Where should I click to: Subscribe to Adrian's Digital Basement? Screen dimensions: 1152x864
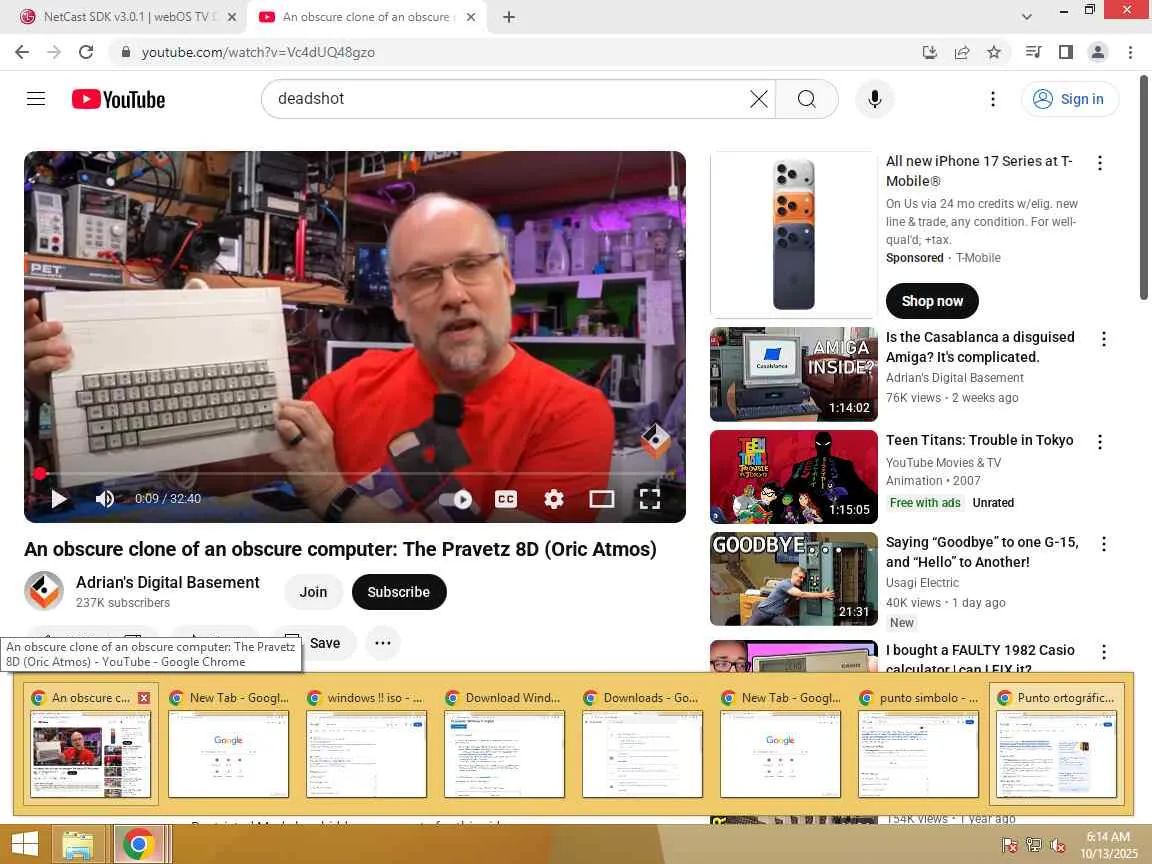(399, 592)
